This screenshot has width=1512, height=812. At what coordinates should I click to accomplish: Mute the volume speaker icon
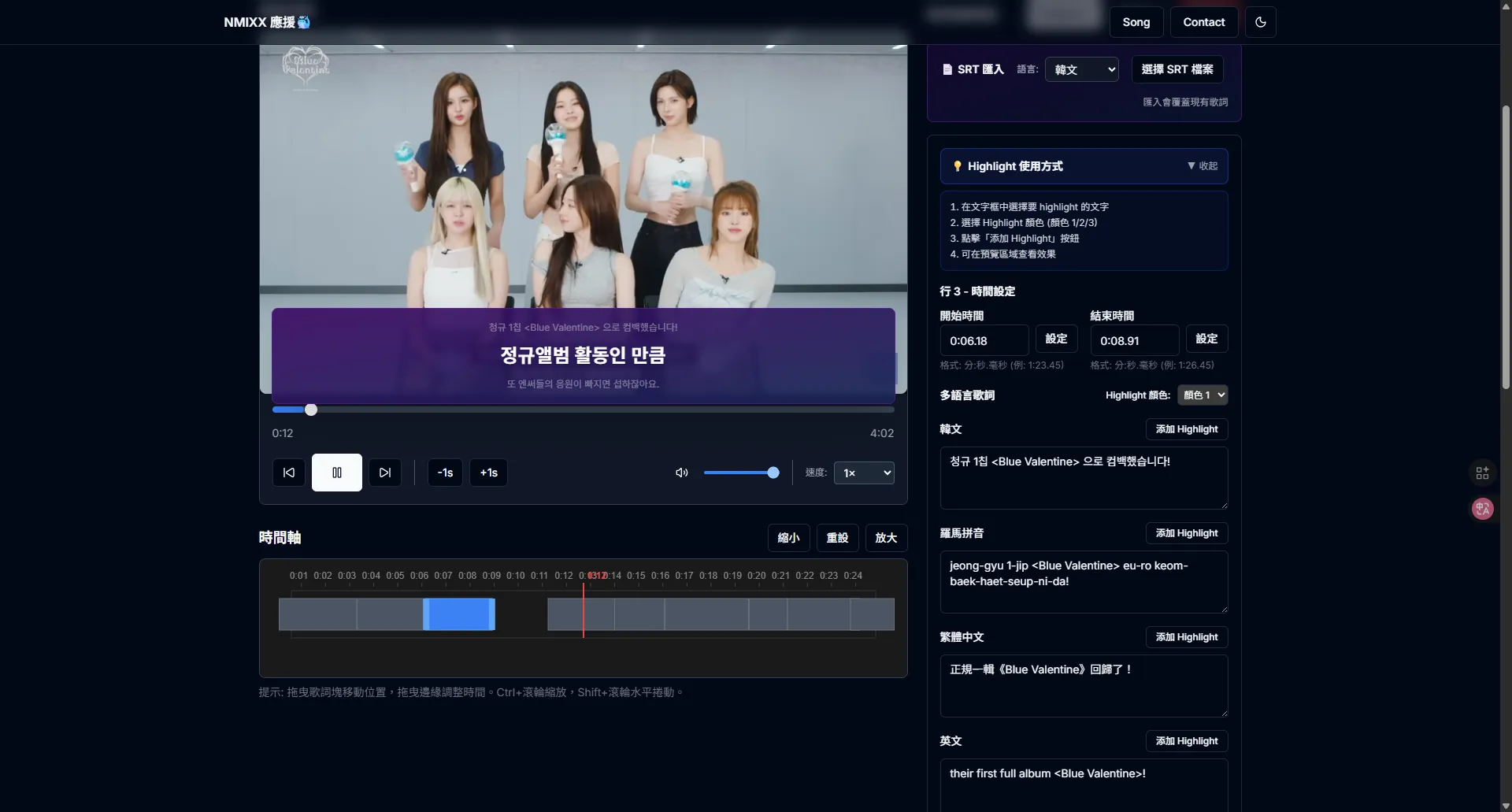click(682, 473)
